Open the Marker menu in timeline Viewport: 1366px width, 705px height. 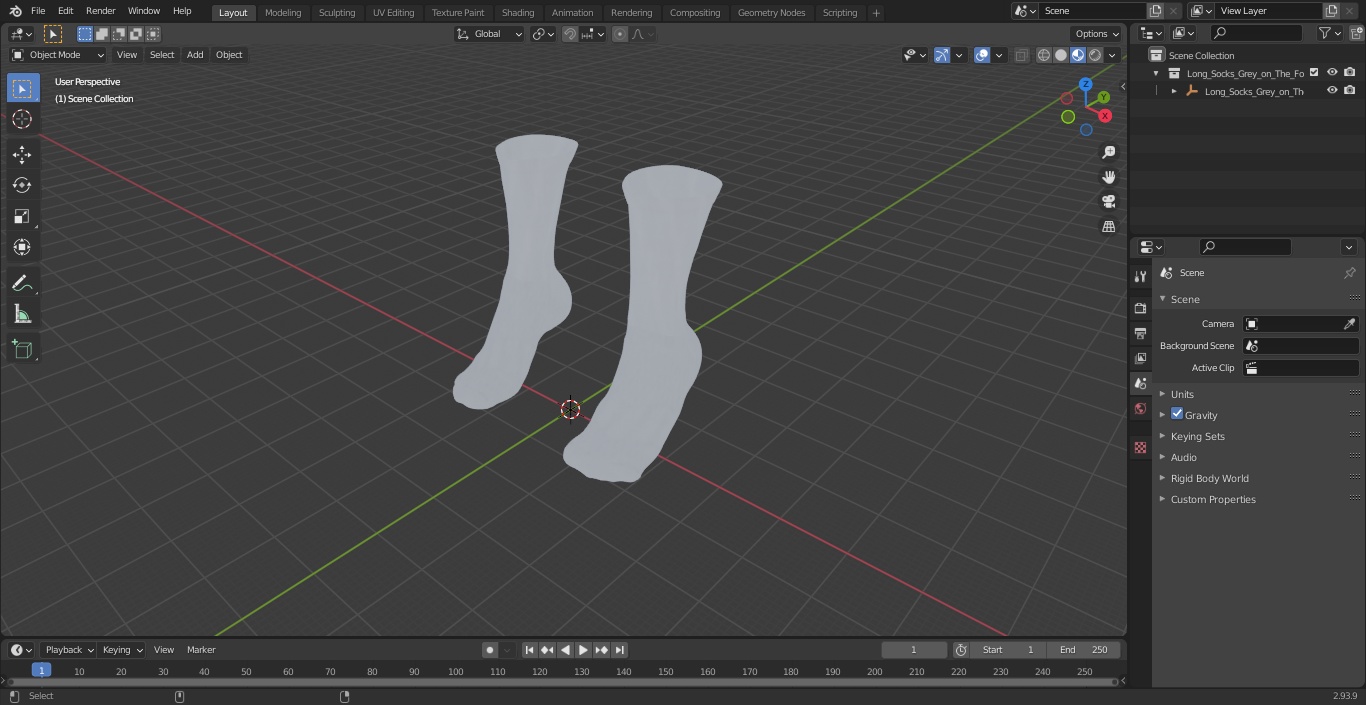[x=201, y=650]
